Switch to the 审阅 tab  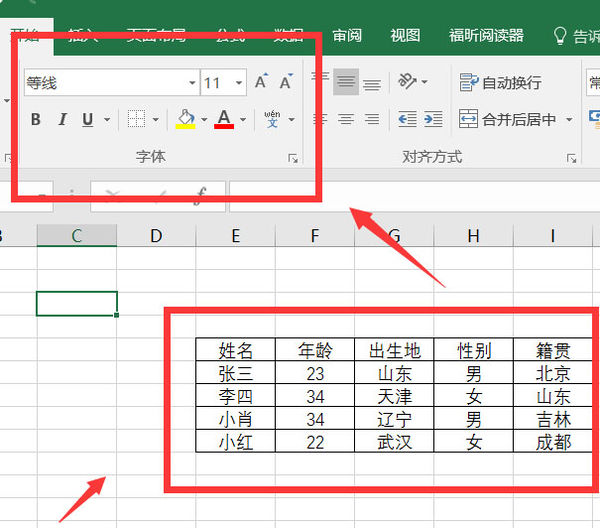tap(347, 35)
